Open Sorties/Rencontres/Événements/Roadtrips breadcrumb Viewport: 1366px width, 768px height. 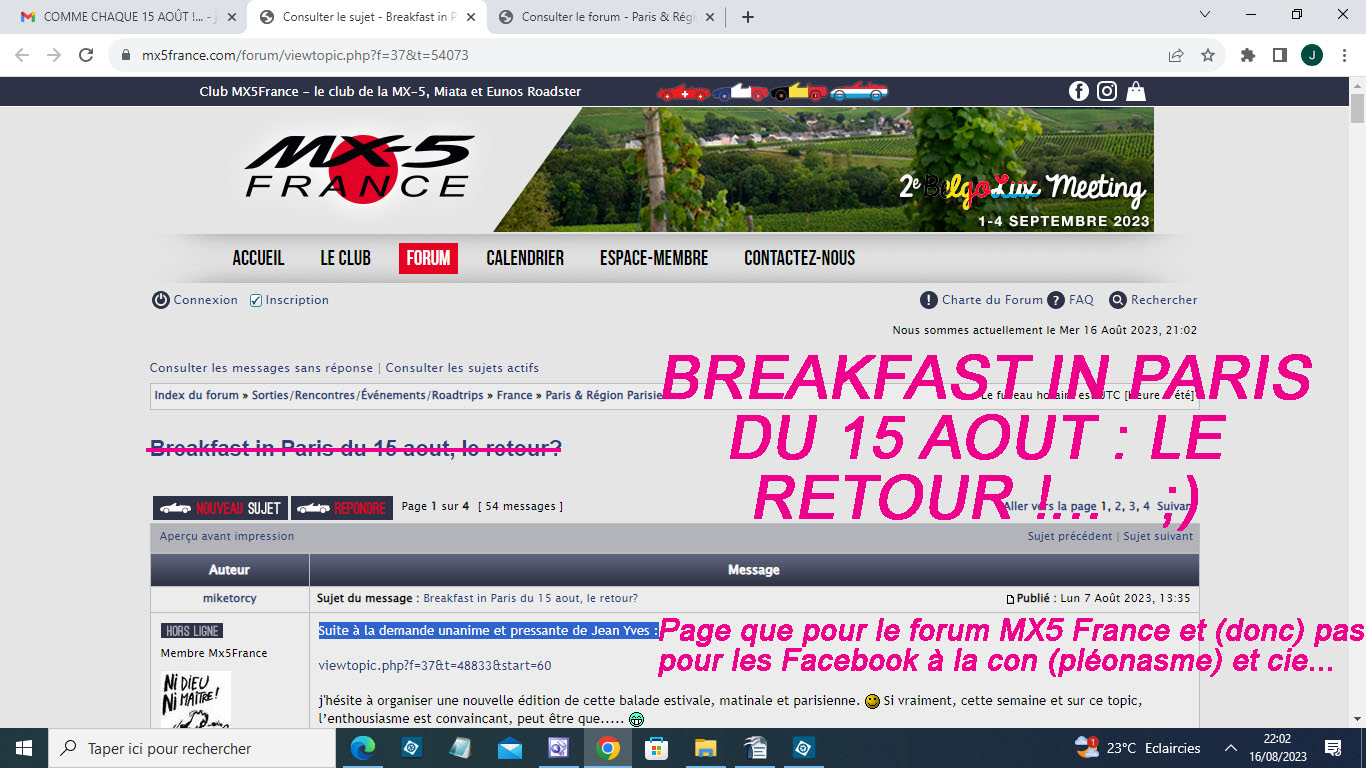pyautogui.click(x=368, y=395)
